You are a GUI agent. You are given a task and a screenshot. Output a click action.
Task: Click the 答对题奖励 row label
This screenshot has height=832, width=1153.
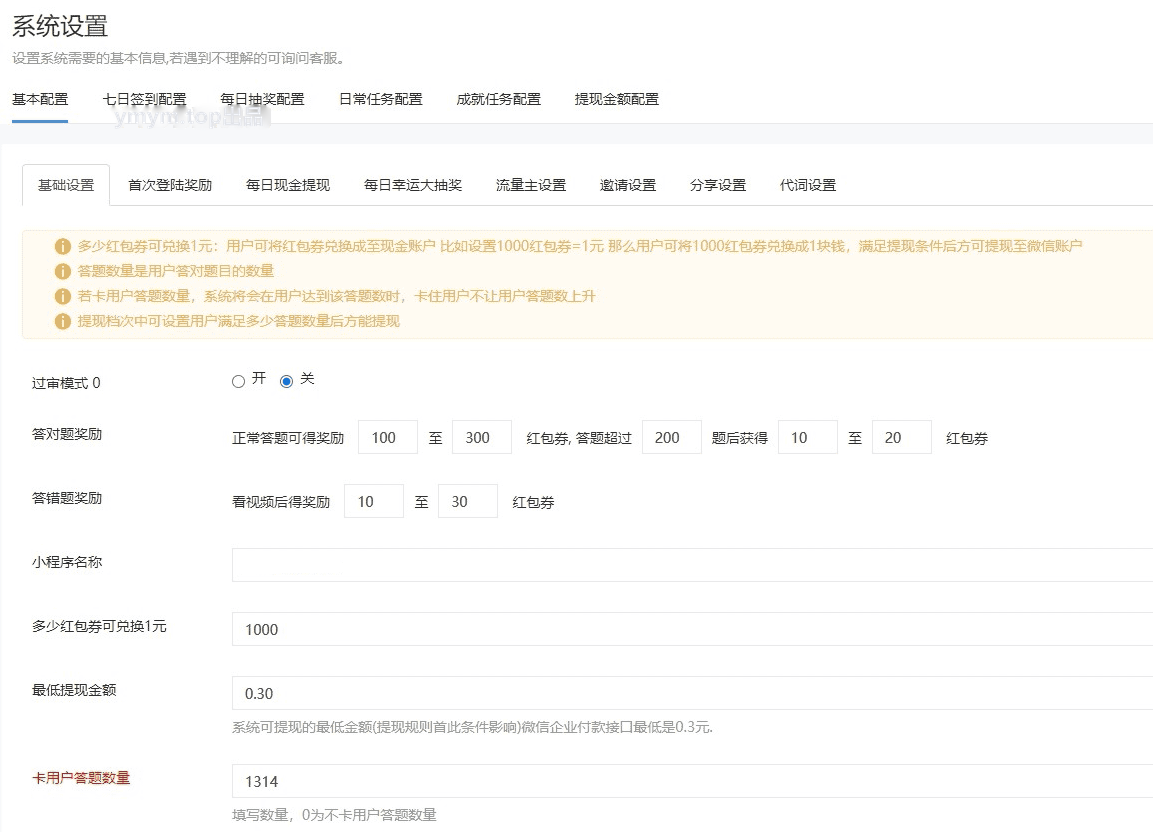(67, 435)
